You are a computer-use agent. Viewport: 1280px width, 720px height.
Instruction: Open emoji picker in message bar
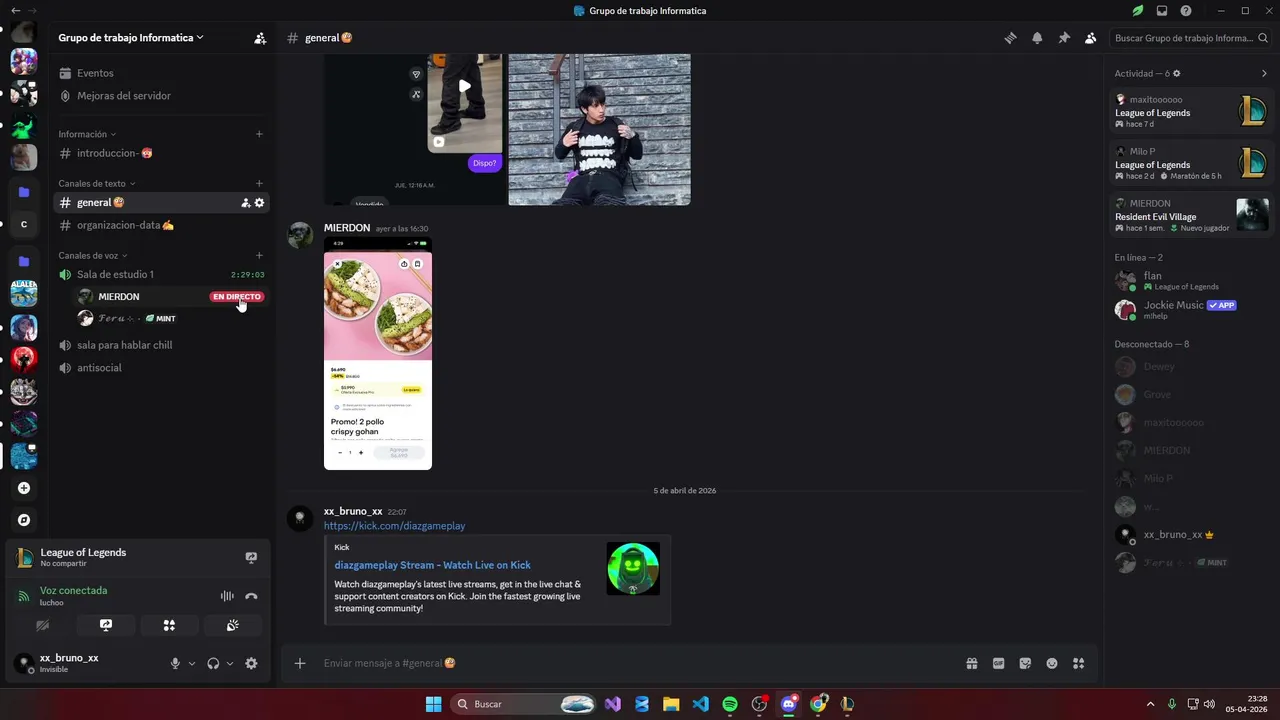pos(1052,663)
